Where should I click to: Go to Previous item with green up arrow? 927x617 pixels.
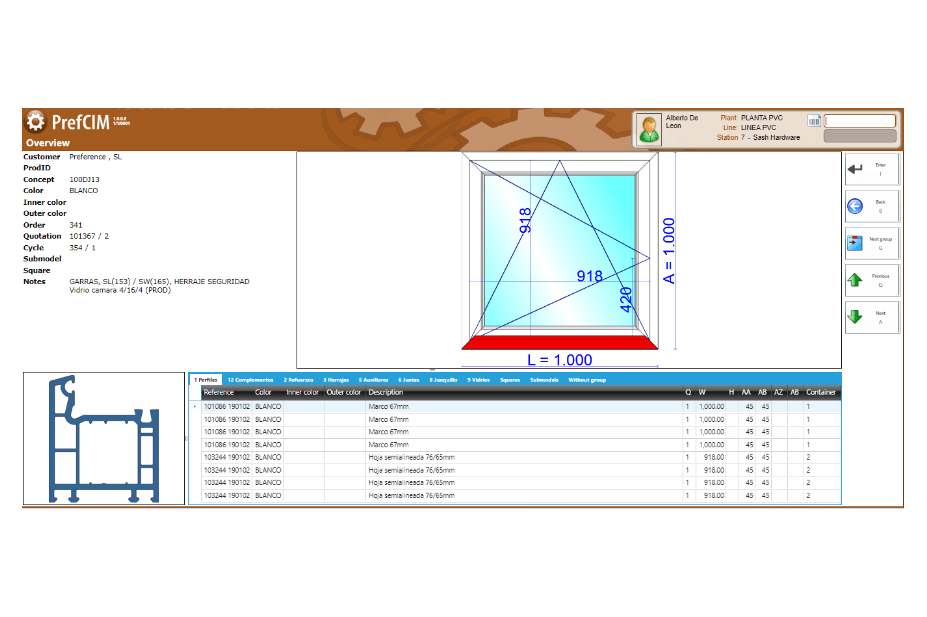coord(871,280)
